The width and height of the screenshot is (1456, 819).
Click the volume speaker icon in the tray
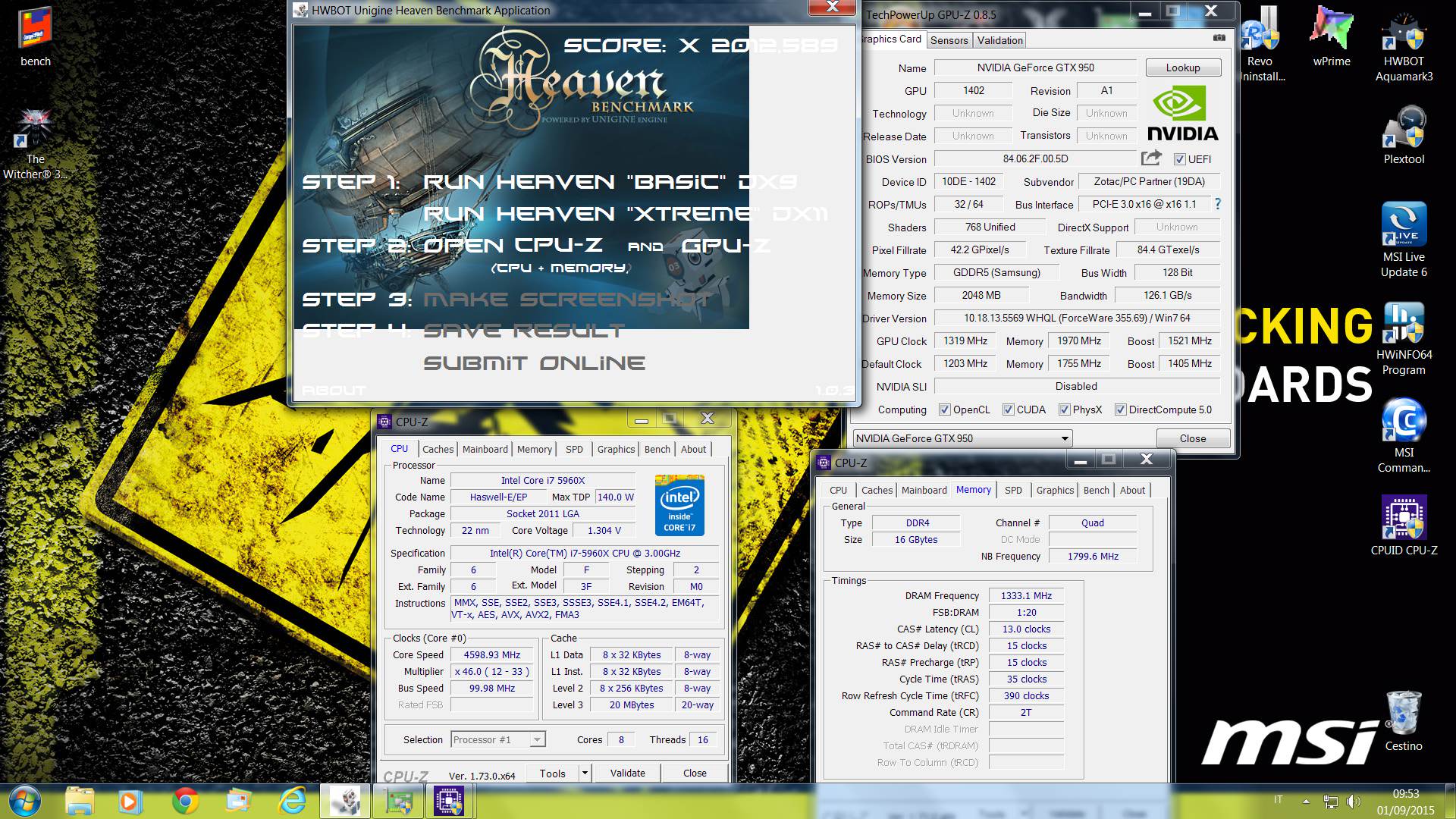pos(1353,801)
